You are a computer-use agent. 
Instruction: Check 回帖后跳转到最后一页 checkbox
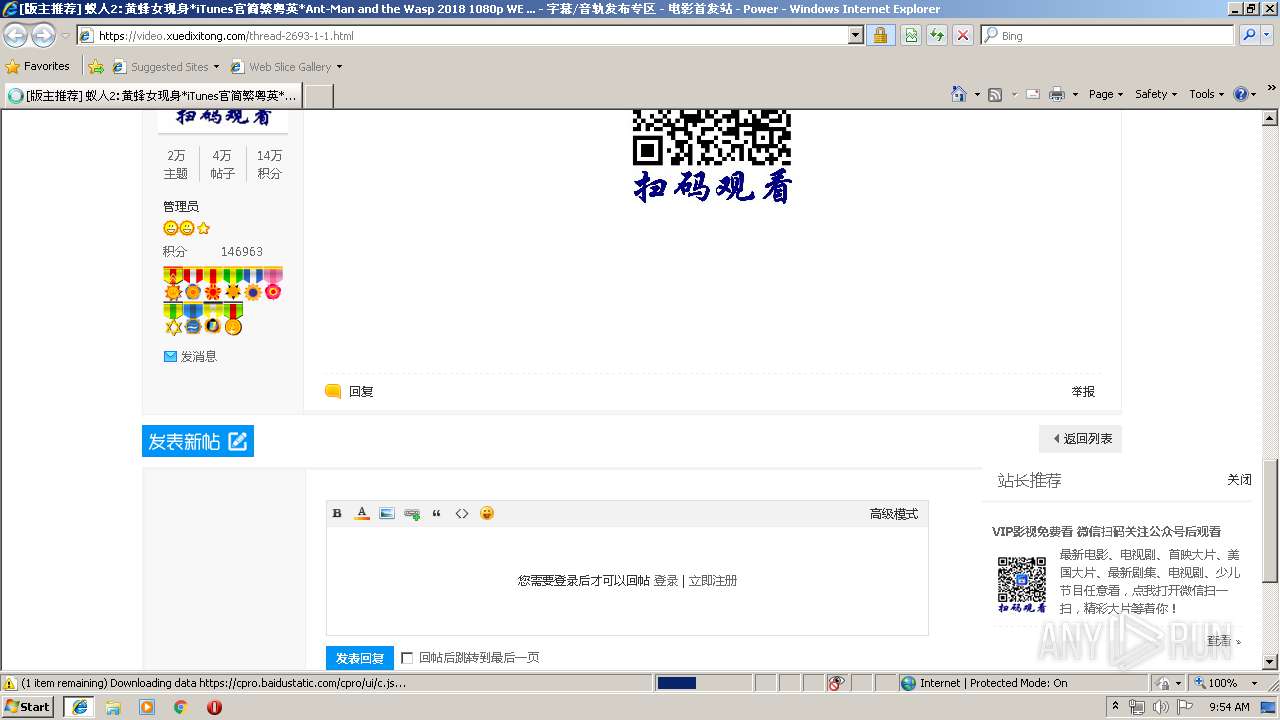[x=407, y=658]
